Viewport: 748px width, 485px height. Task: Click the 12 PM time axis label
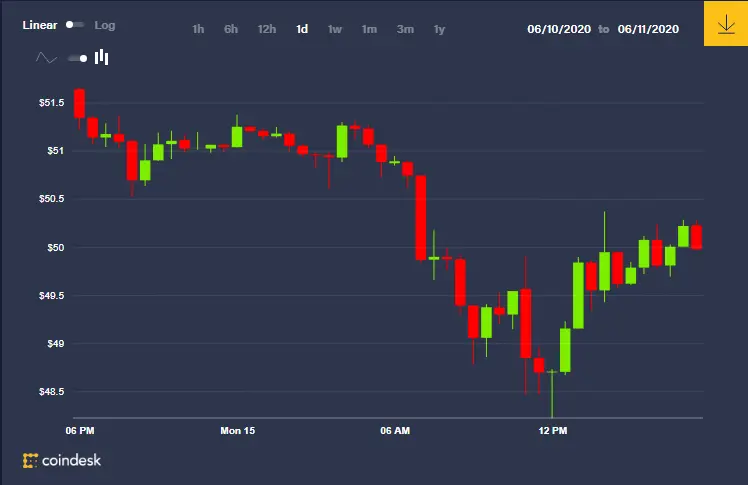pyautogui.click(x=553, y=431)
